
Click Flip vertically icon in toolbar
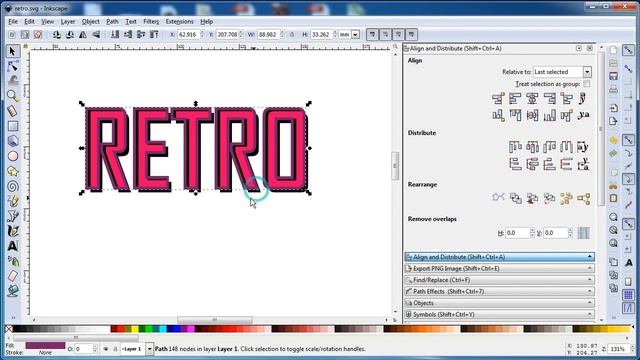tap(96, 35)
